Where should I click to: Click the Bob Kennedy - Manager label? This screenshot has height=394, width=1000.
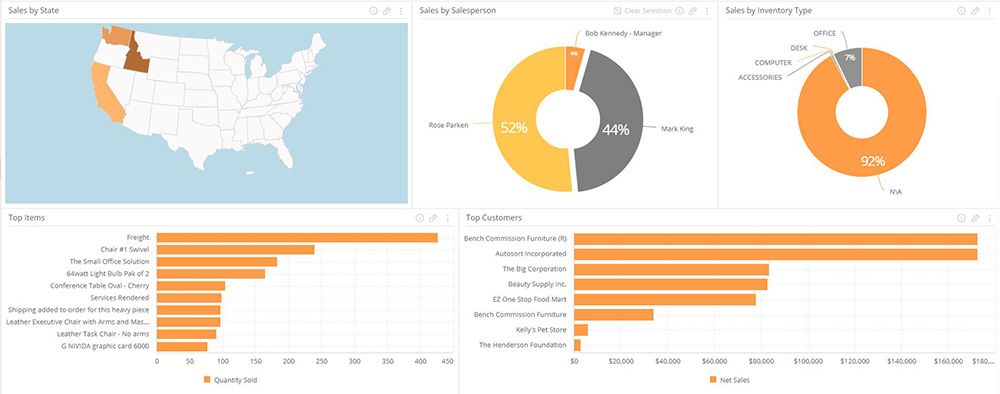624,33
